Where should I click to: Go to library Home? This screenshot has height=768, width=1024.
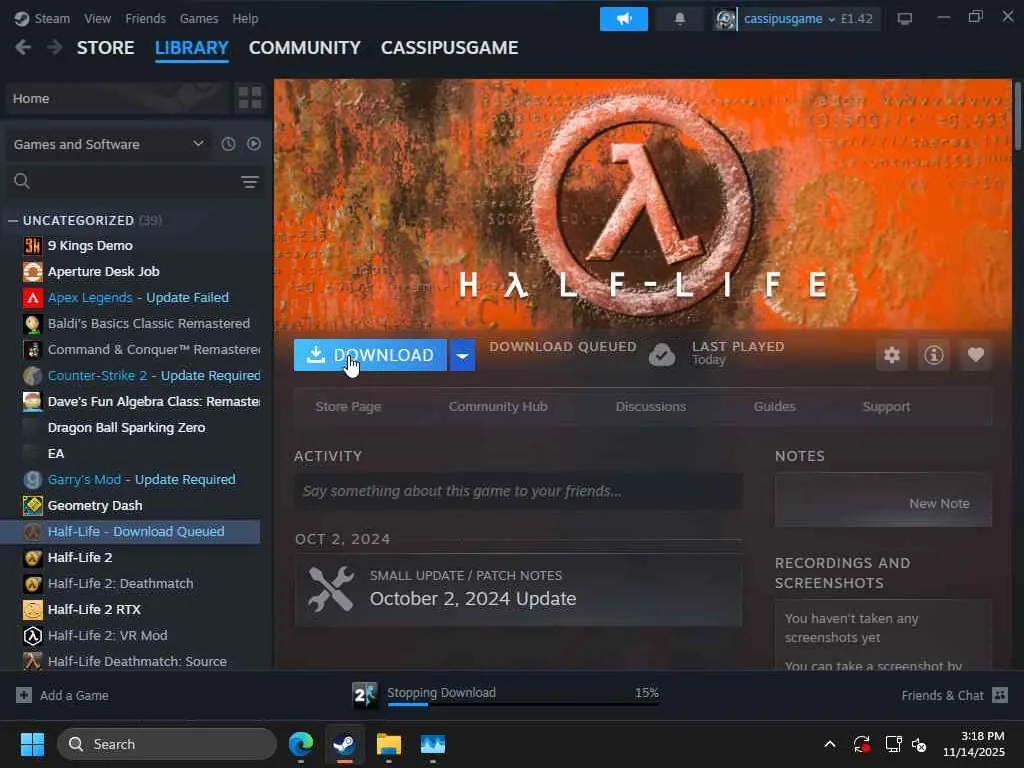(118, 98)
